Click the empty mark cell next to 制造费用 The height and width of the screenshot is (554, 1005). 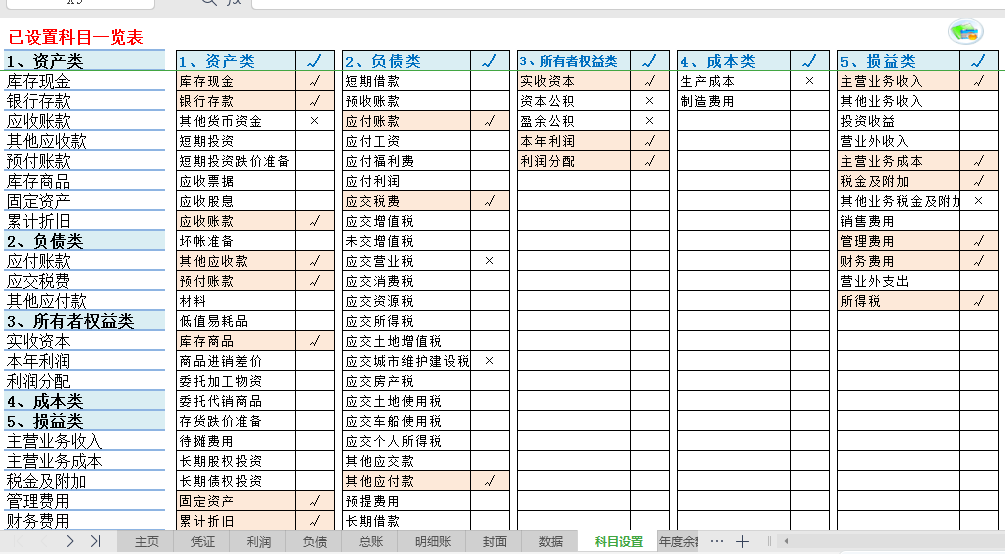coord(810,101)
